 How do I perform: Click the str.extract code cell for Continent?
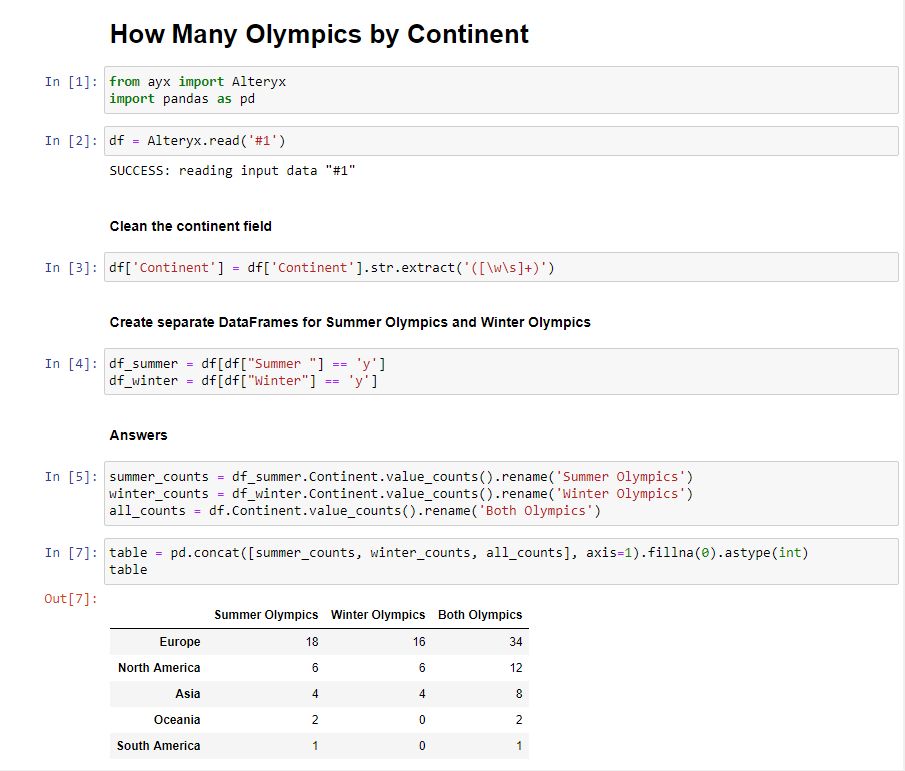[500, 268]
